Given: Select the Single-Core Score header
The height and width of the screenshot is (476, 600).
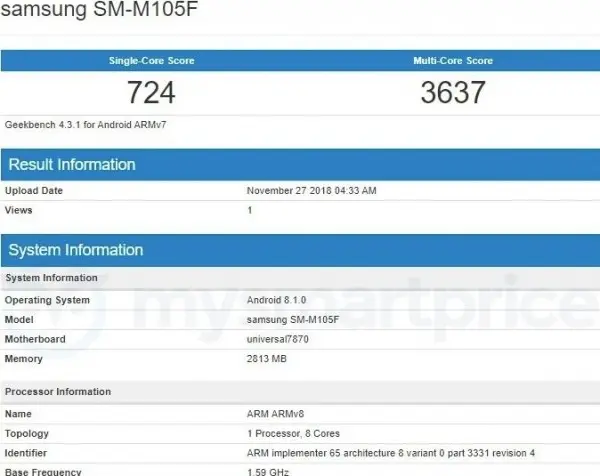Looking at the screenshot, I should point(152,61).
